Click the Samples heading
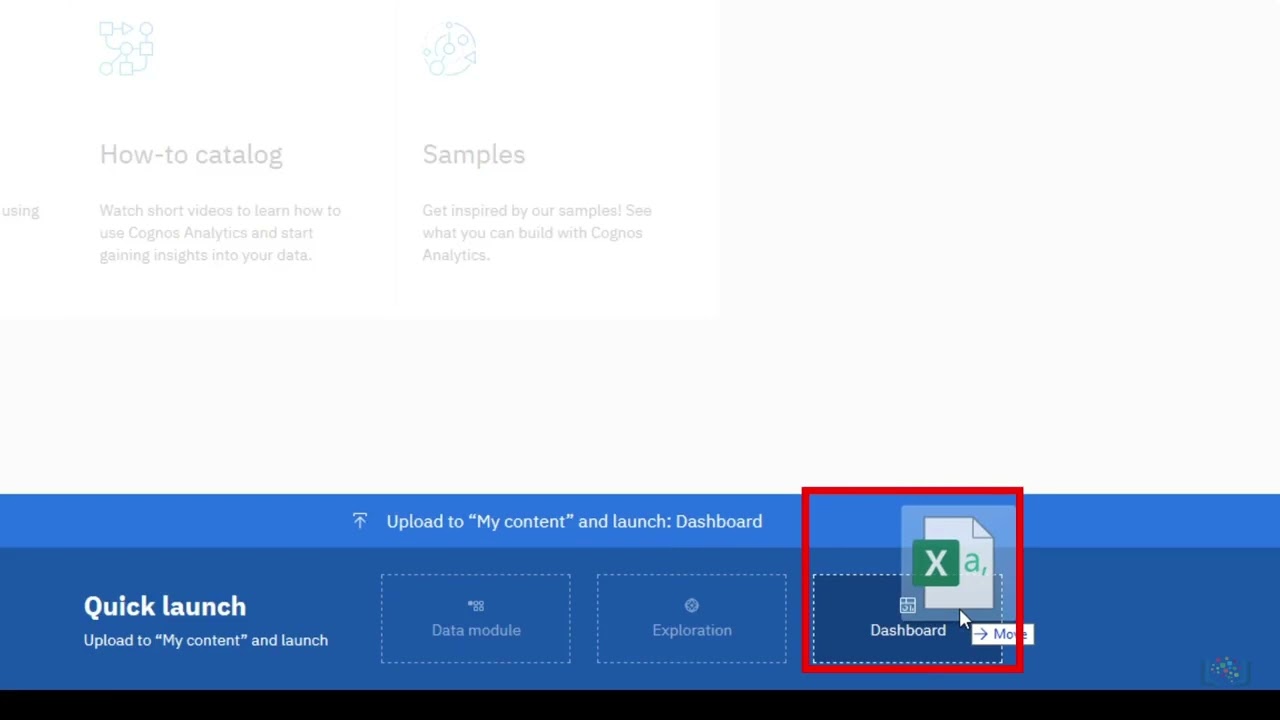This screenshot has height=720, width=1280. click(x=473, y=154)
